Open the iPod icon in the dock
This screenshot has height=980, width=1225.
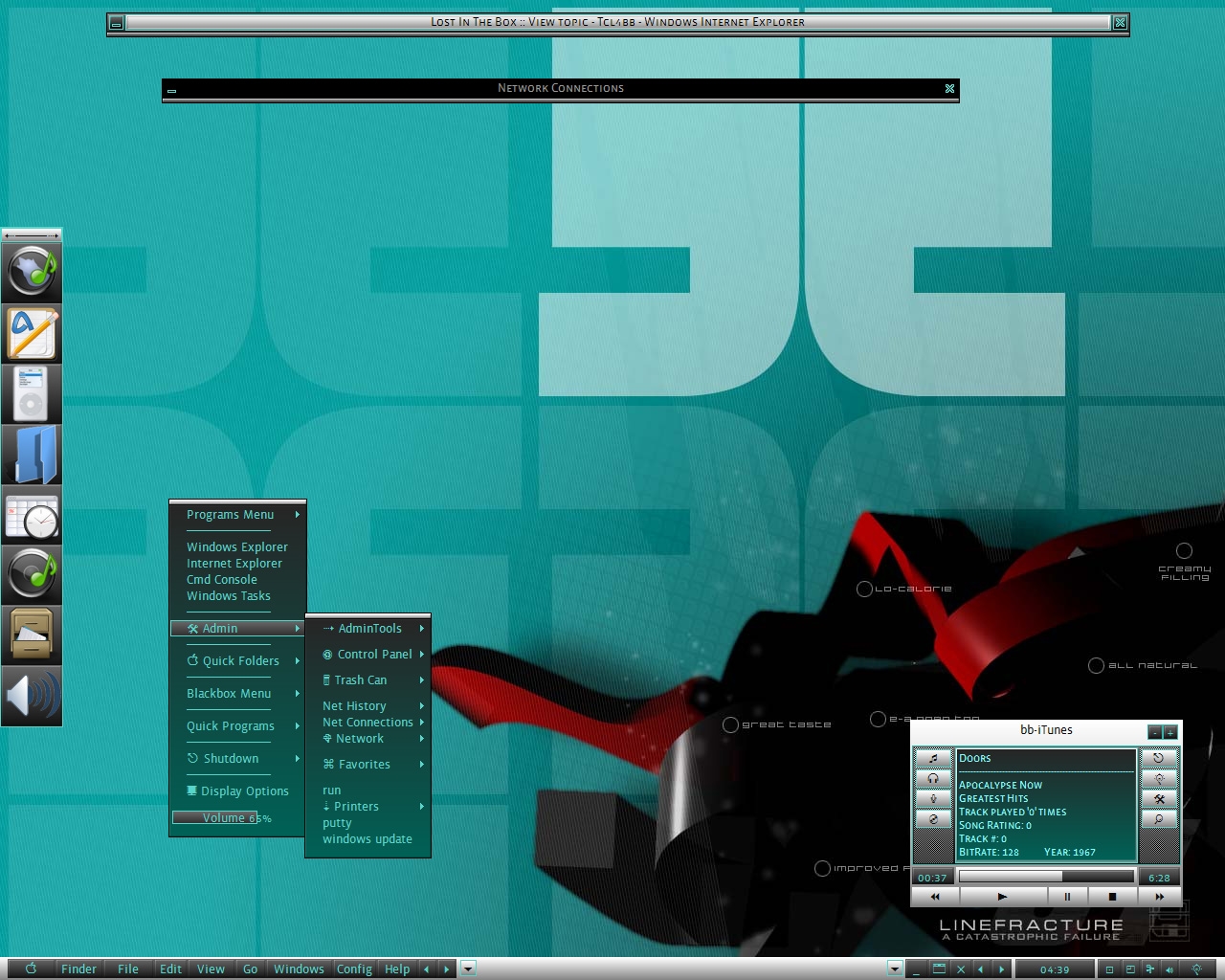[32, 394]
